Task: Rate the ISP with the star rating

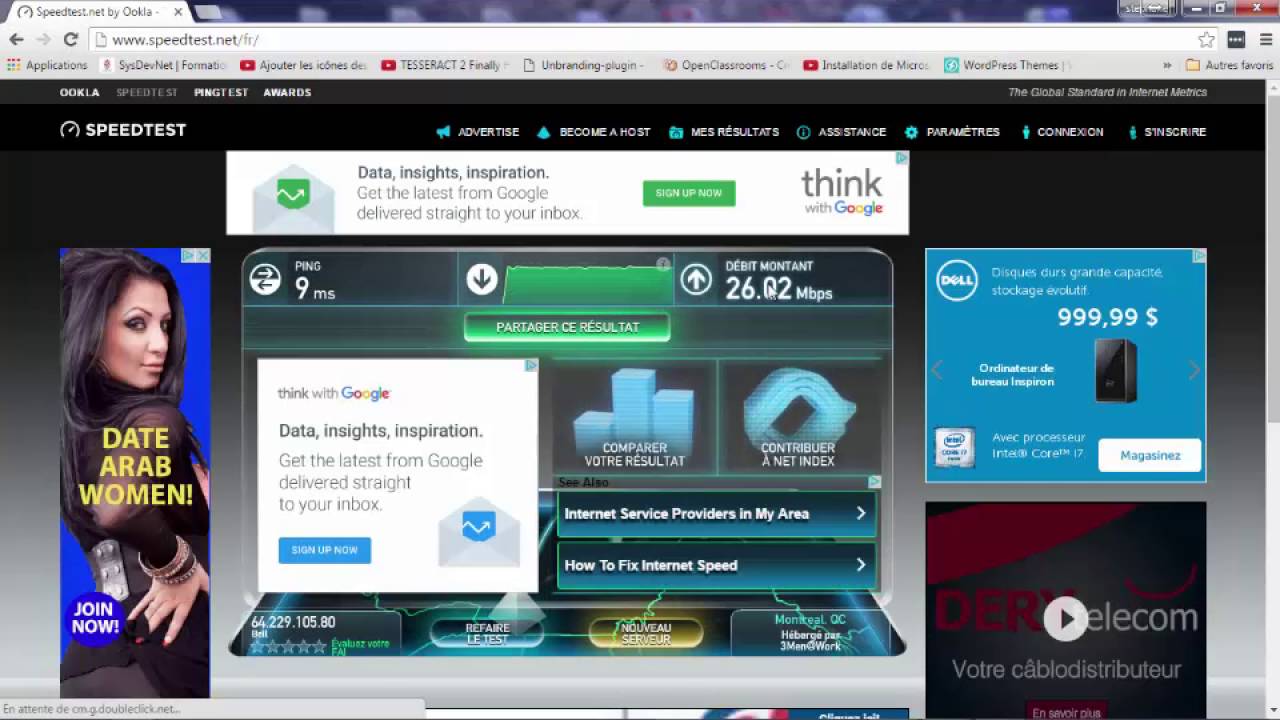Action: (288, 647)
